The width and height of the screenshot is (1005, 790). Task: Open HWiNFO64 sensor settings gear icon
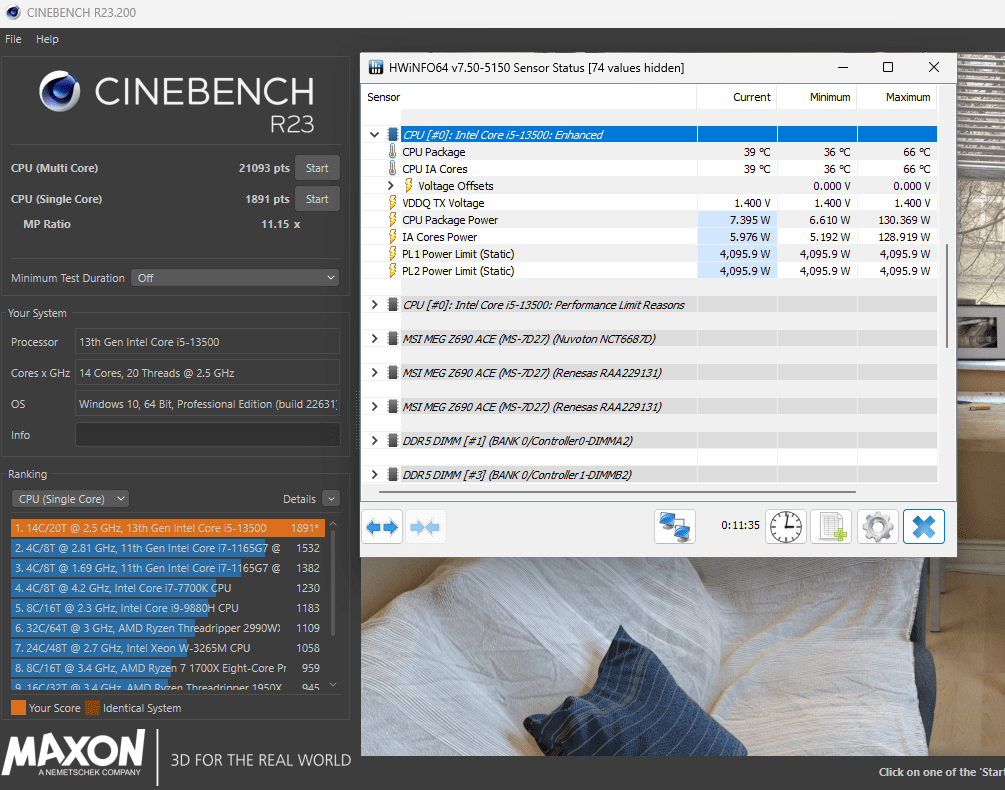[877, 527]
